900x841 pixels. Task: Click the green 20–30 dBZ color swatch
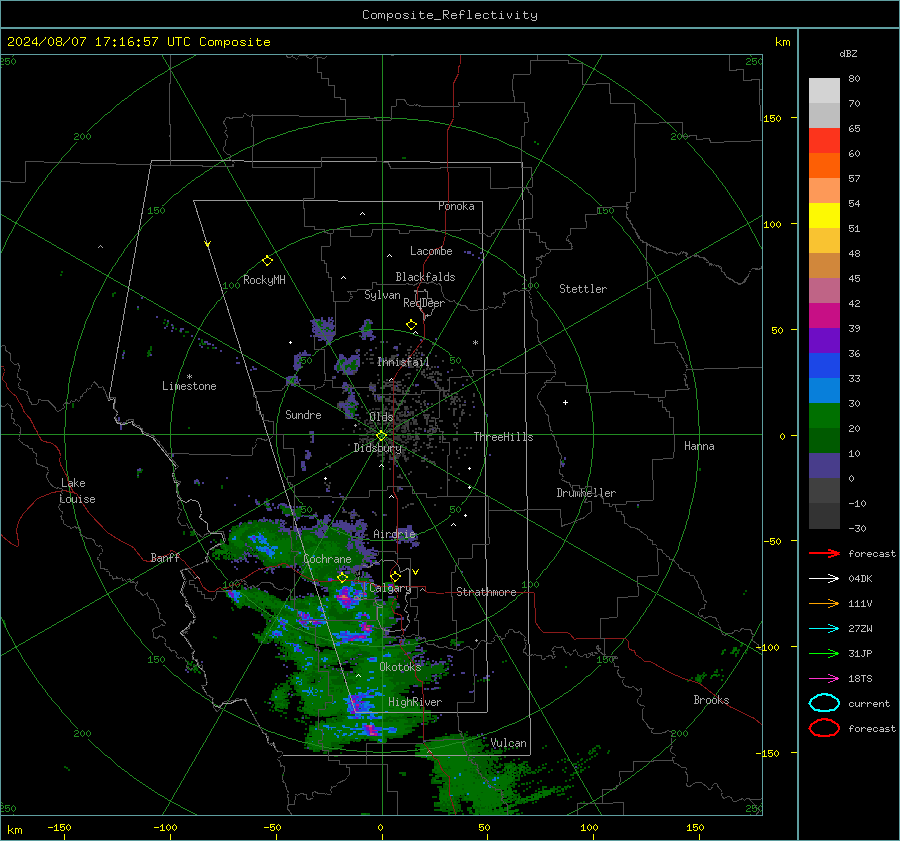[x=824, y=416]
